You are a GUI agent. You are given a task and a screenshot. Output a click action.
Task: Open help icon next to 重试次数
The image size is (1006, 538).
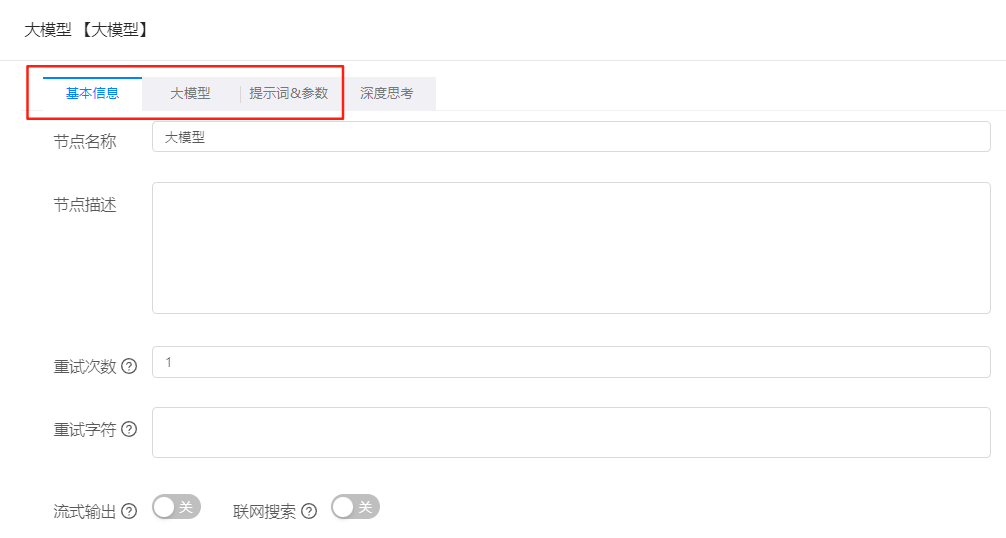pyautogui.click(x=129, y=366)
